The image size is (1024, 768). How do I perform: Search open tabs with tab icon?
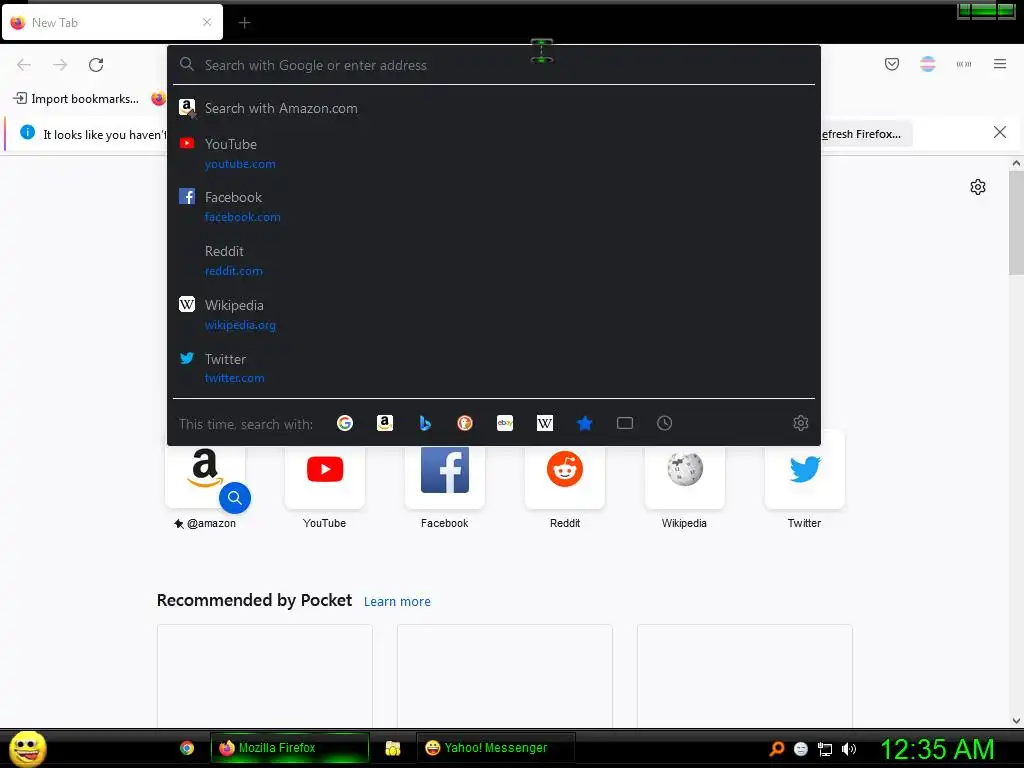point(625,423)
